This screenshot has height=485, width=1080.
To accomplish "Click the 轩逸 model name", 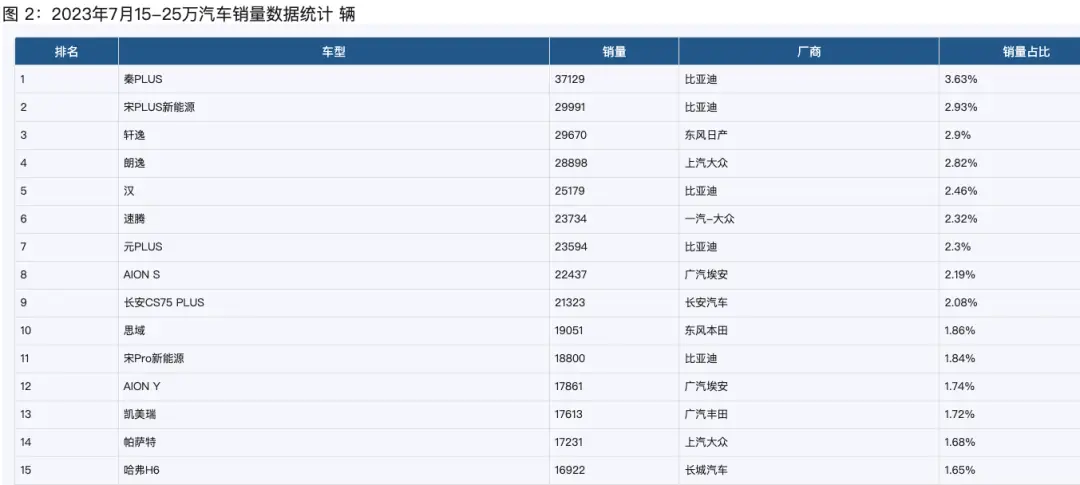I will point(134,135).
